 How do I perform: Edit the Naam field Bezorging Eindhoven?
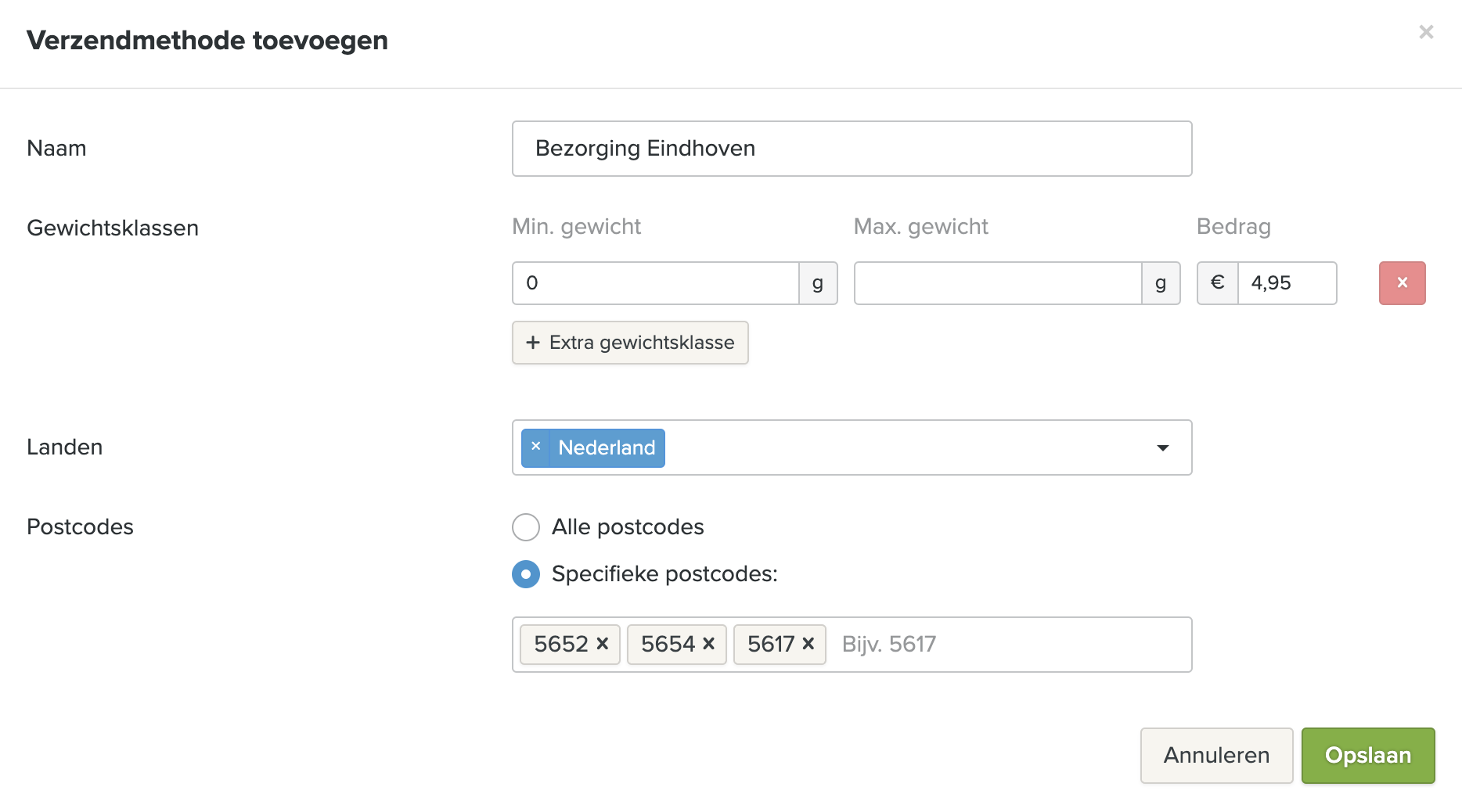[x=852, y=149]
